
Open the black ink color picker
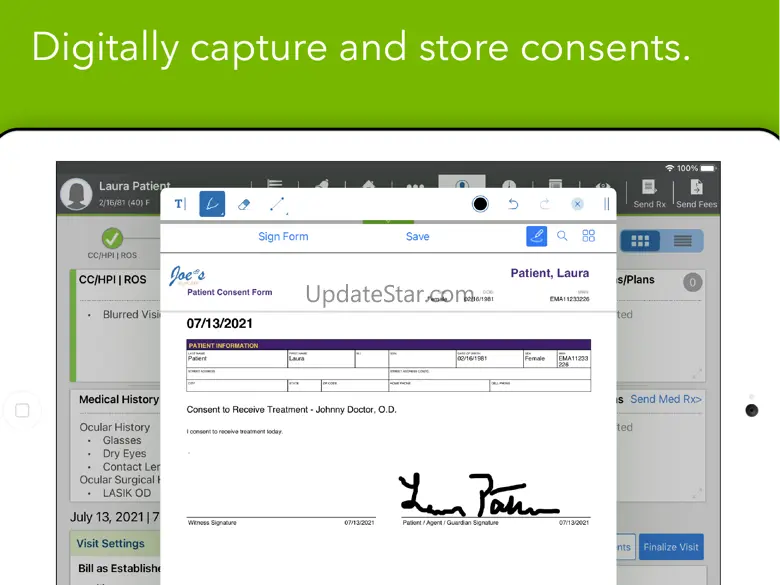(x=480, y=204)
